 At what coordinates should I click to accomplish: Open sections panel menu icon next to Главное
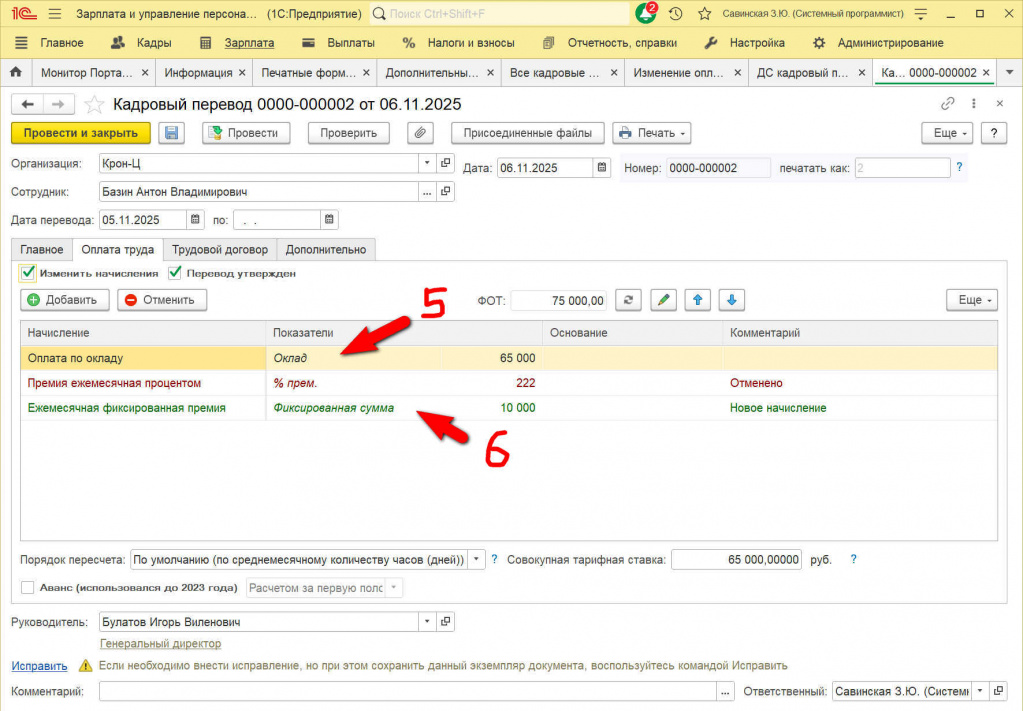tap(22, 43)
